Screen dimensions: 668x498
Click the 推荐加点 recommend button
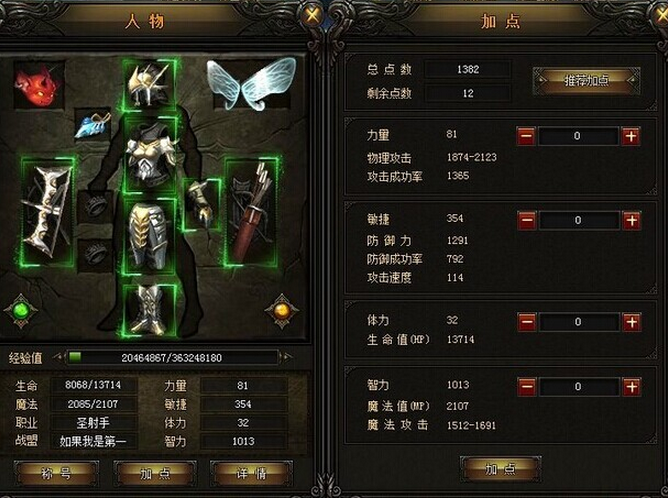click(x=587, y=81)
